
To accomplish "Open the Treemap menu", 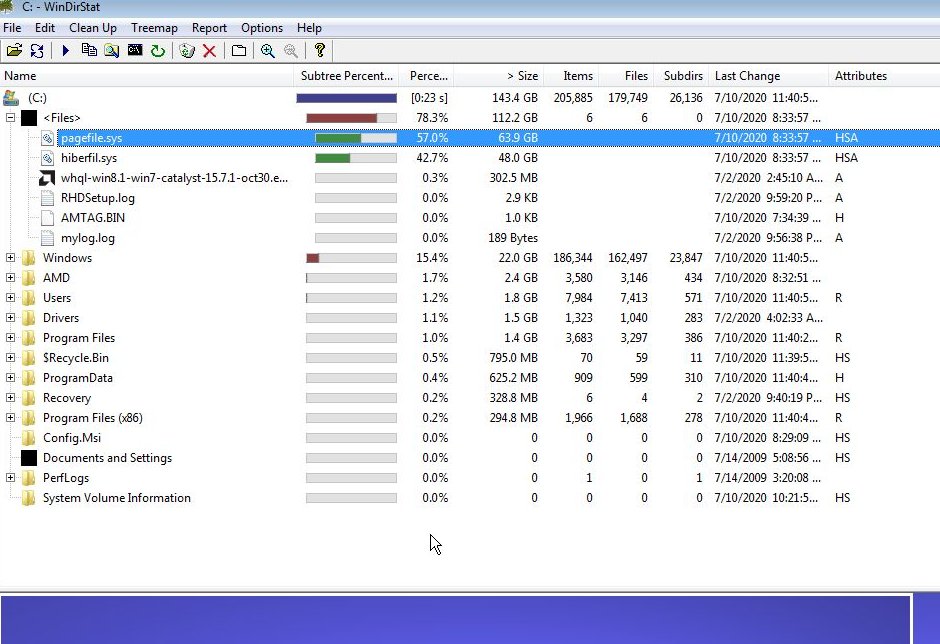I will [154, 28].
